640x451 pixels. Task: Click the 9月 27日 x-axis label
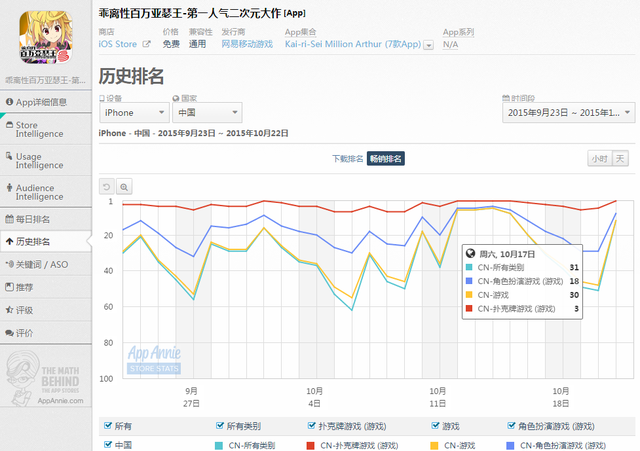(191, 397)
